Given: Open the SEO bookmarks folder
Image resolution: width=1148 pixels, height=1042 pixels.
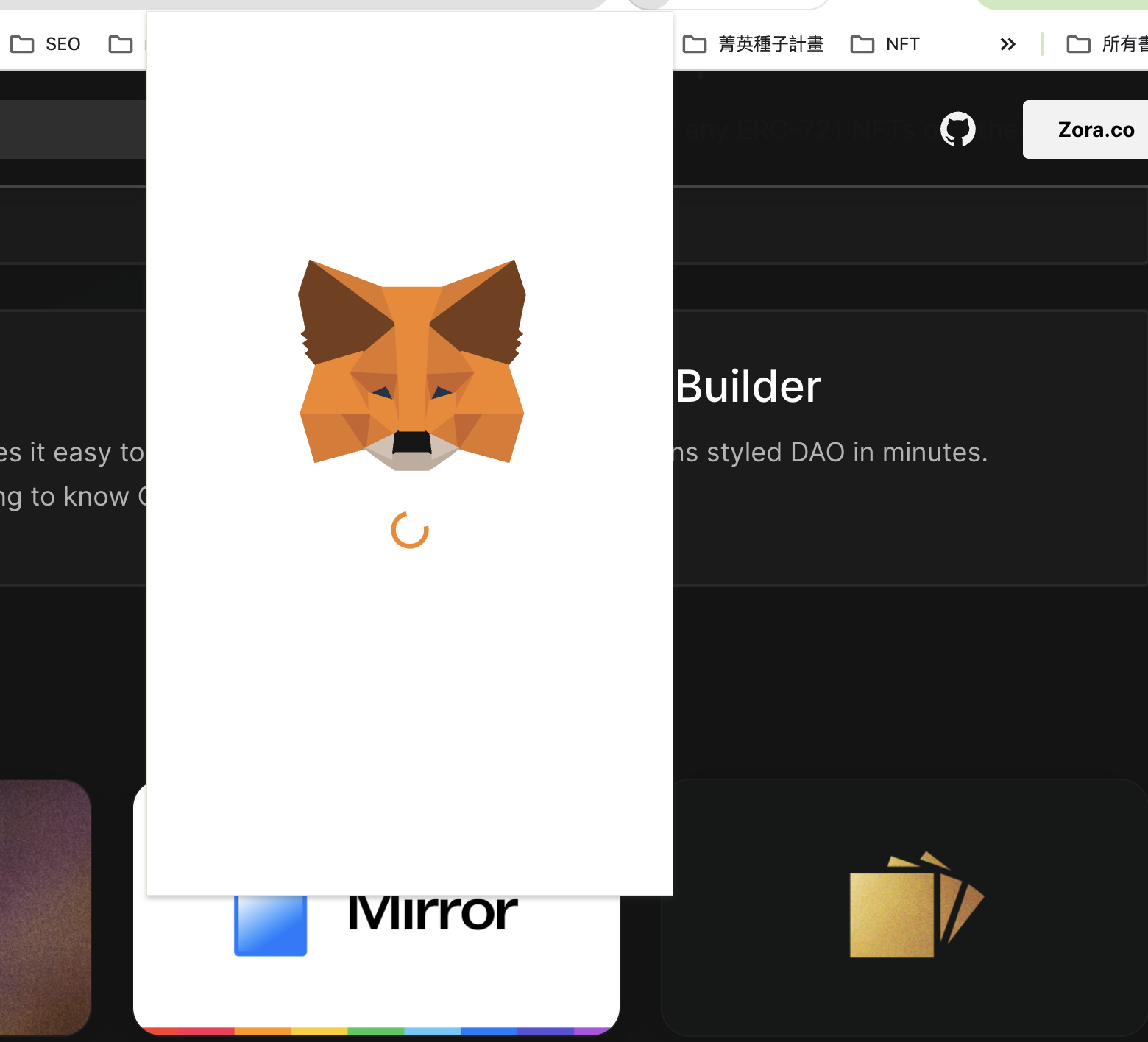Looking at the screenshot, I should [46, 44].
